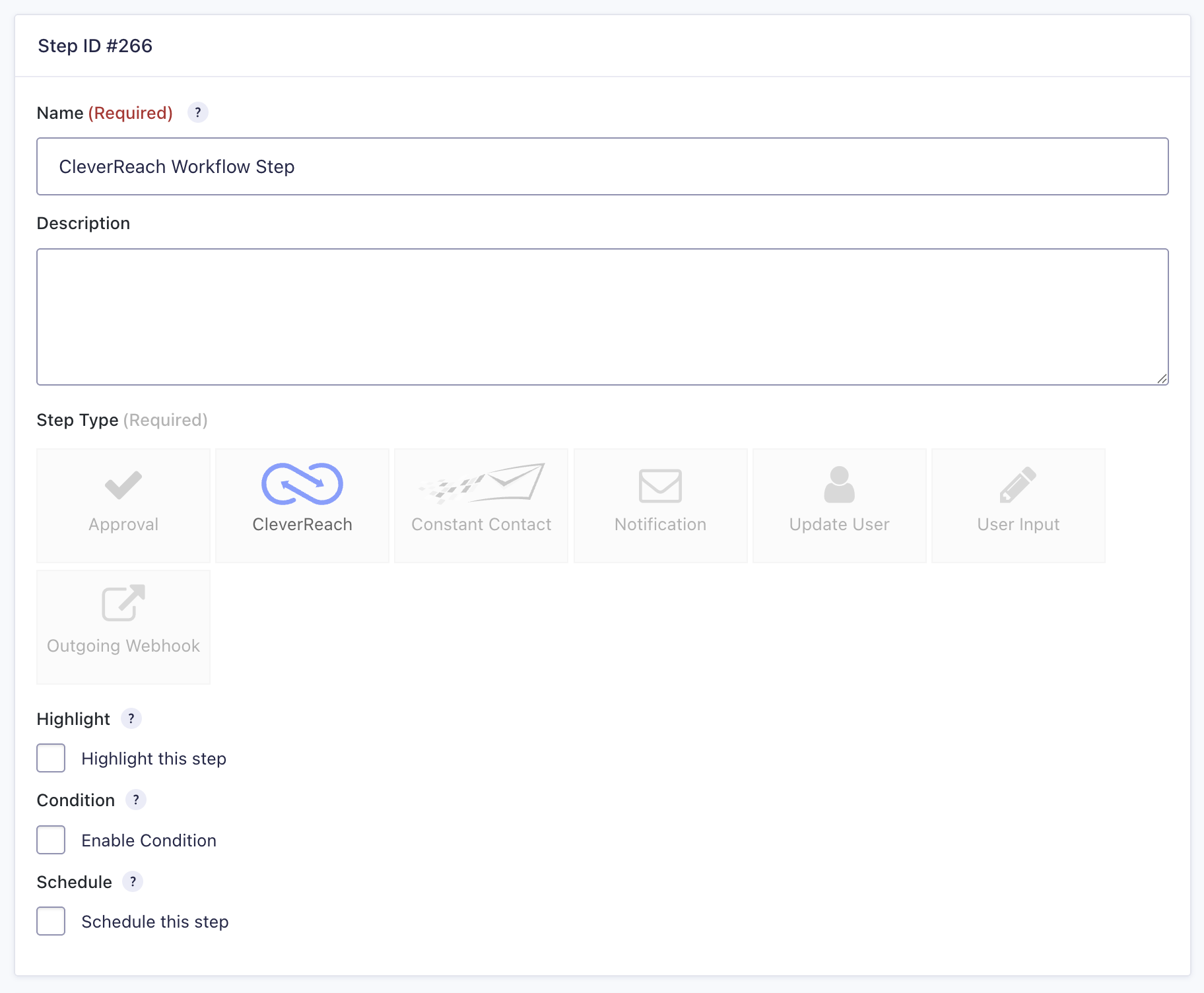The height and width of the screenshot is (993, 1204).
Task: Focus the Description text area
Action: click(602, 317)
